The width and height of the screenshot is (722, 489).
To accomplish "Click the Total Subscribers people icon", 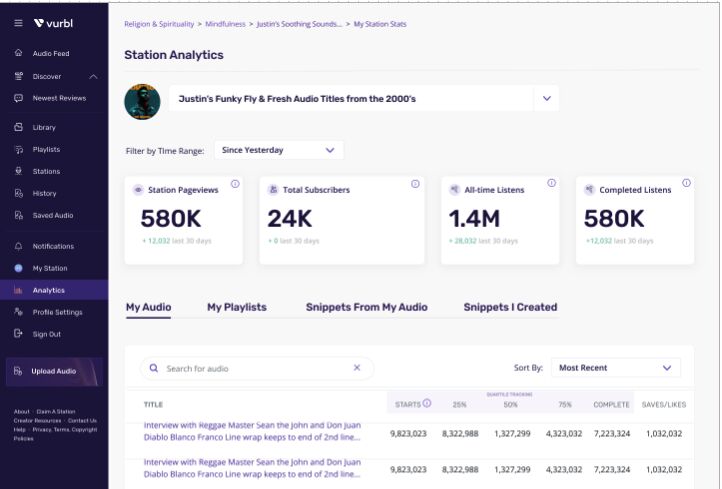I will (x=273, y=189).
